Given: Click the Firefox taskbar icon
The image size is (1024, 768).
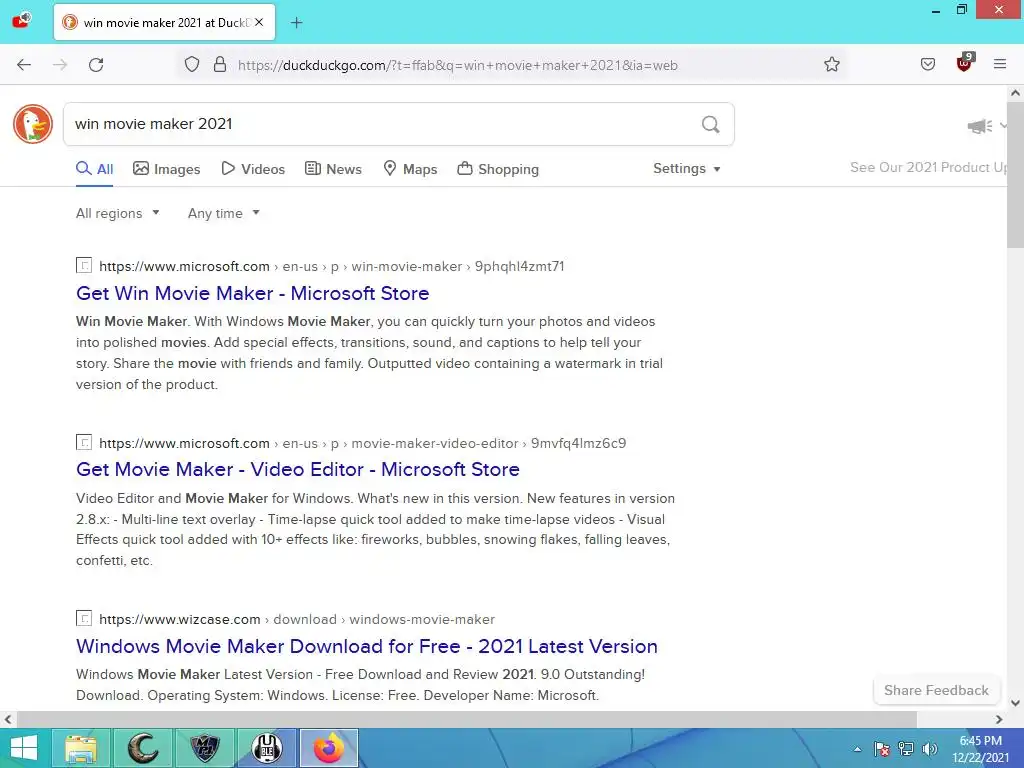Looking at the screenshot, I should [329, 748].
